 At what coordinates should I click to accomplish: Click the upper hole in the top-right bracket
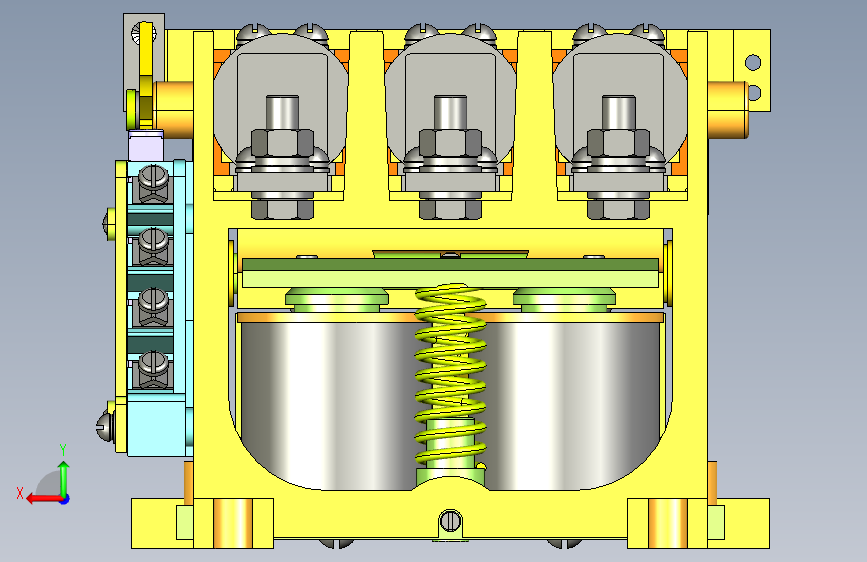tap(753, 62)
